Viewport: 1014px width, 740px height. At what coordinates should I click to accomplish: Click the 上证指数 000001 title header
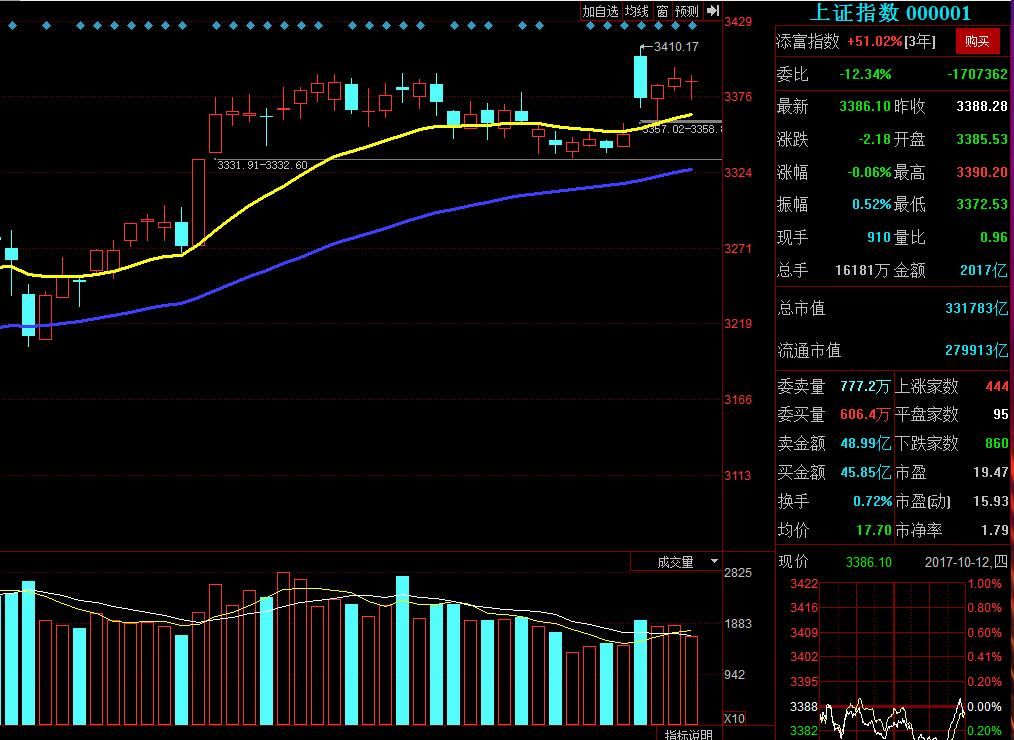(889, 13)
